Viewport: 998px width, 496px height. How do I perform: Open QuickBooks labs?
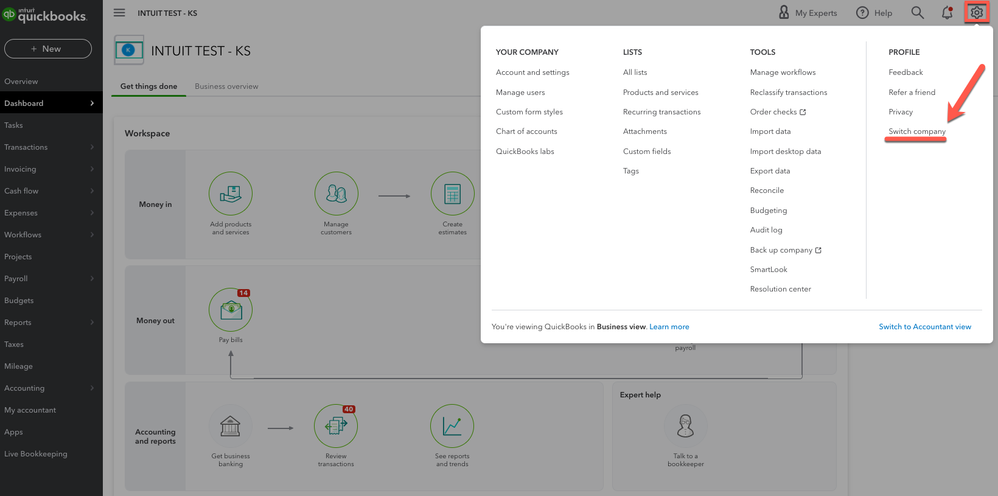coord(525,152)
